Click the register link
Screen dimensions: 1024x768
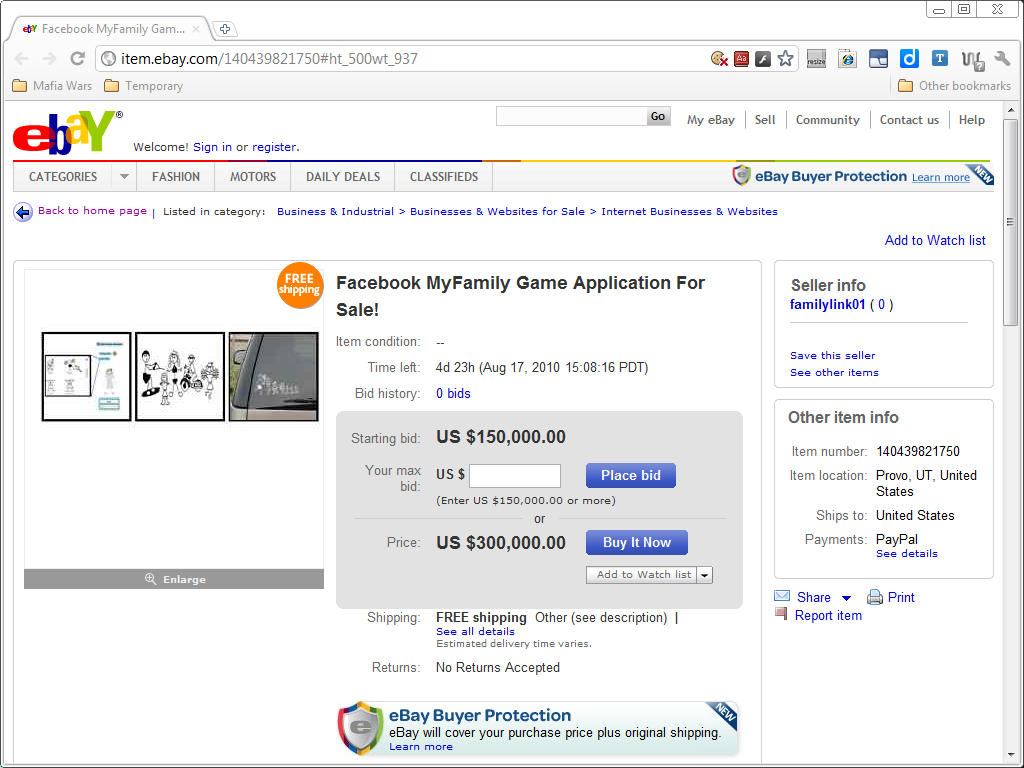(274, 147)
